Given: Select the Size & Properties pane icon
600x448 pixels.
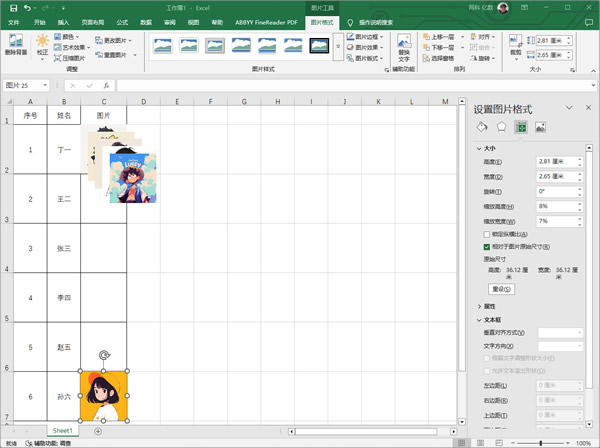Looking at the screenshot, I should pyautogui.click(x=520, y=127).
